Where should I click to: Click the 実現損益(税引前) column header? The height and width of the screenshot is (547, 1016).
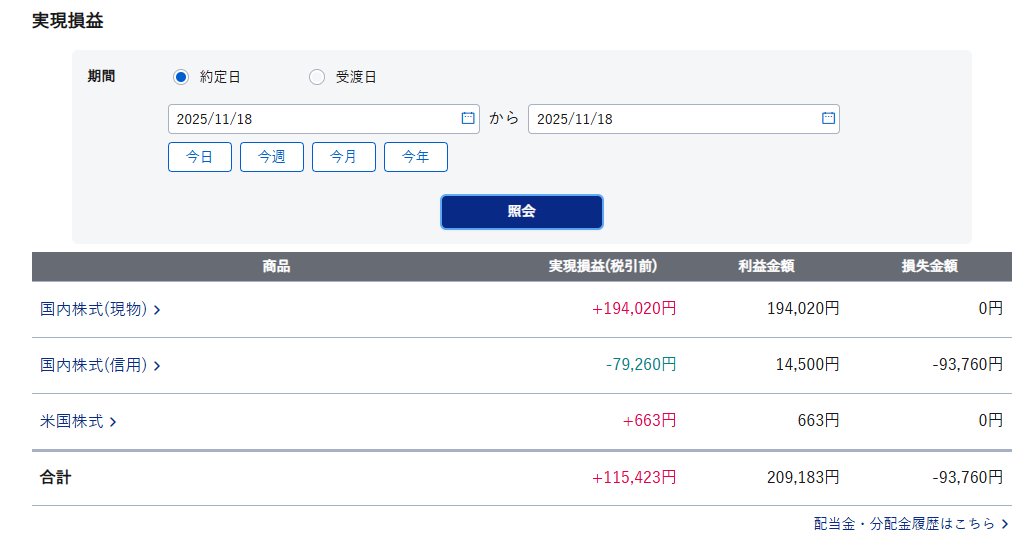point(602,267)
